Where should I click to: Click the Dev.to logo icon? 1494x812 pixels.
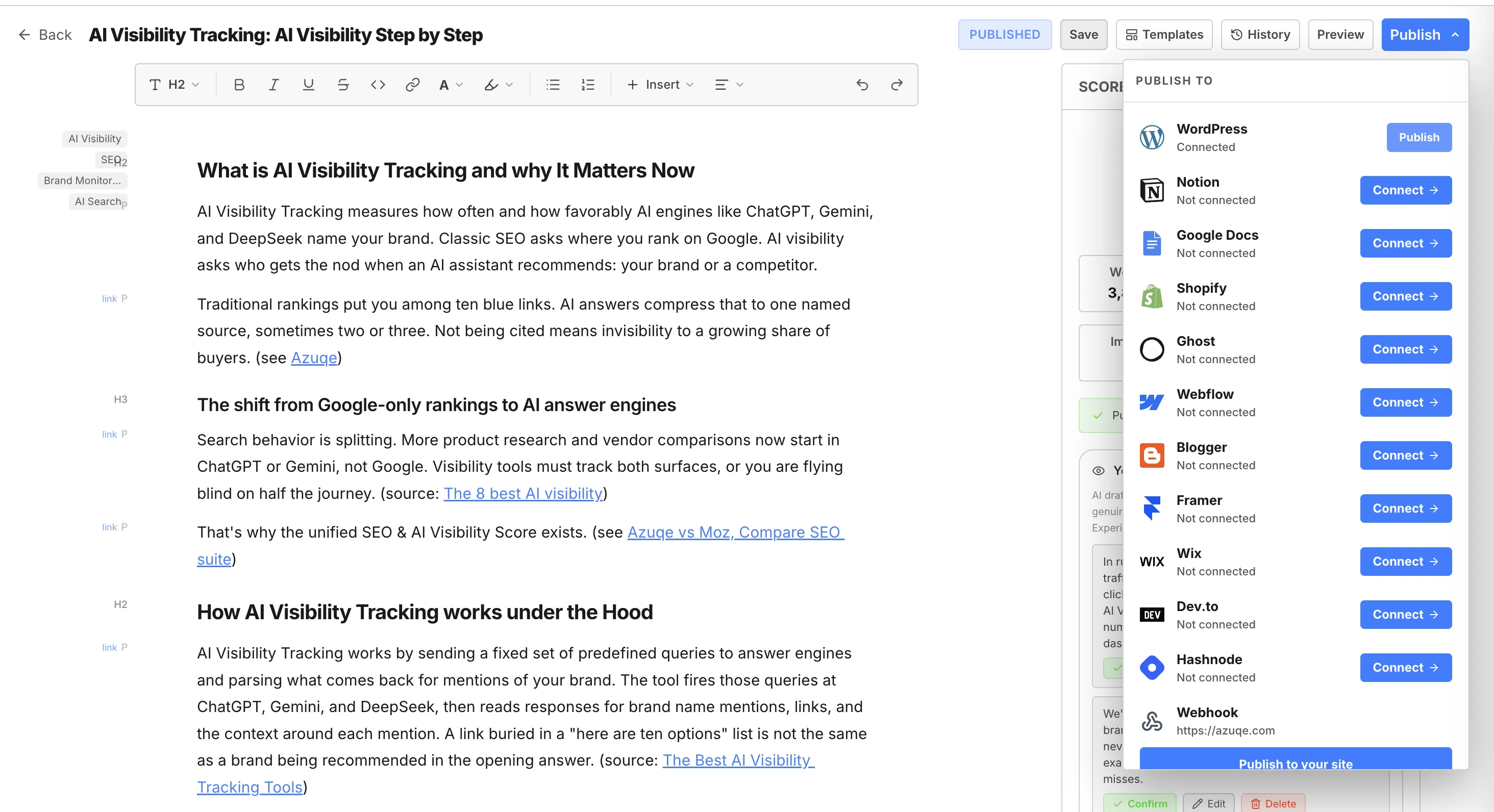click(1152, 615)
